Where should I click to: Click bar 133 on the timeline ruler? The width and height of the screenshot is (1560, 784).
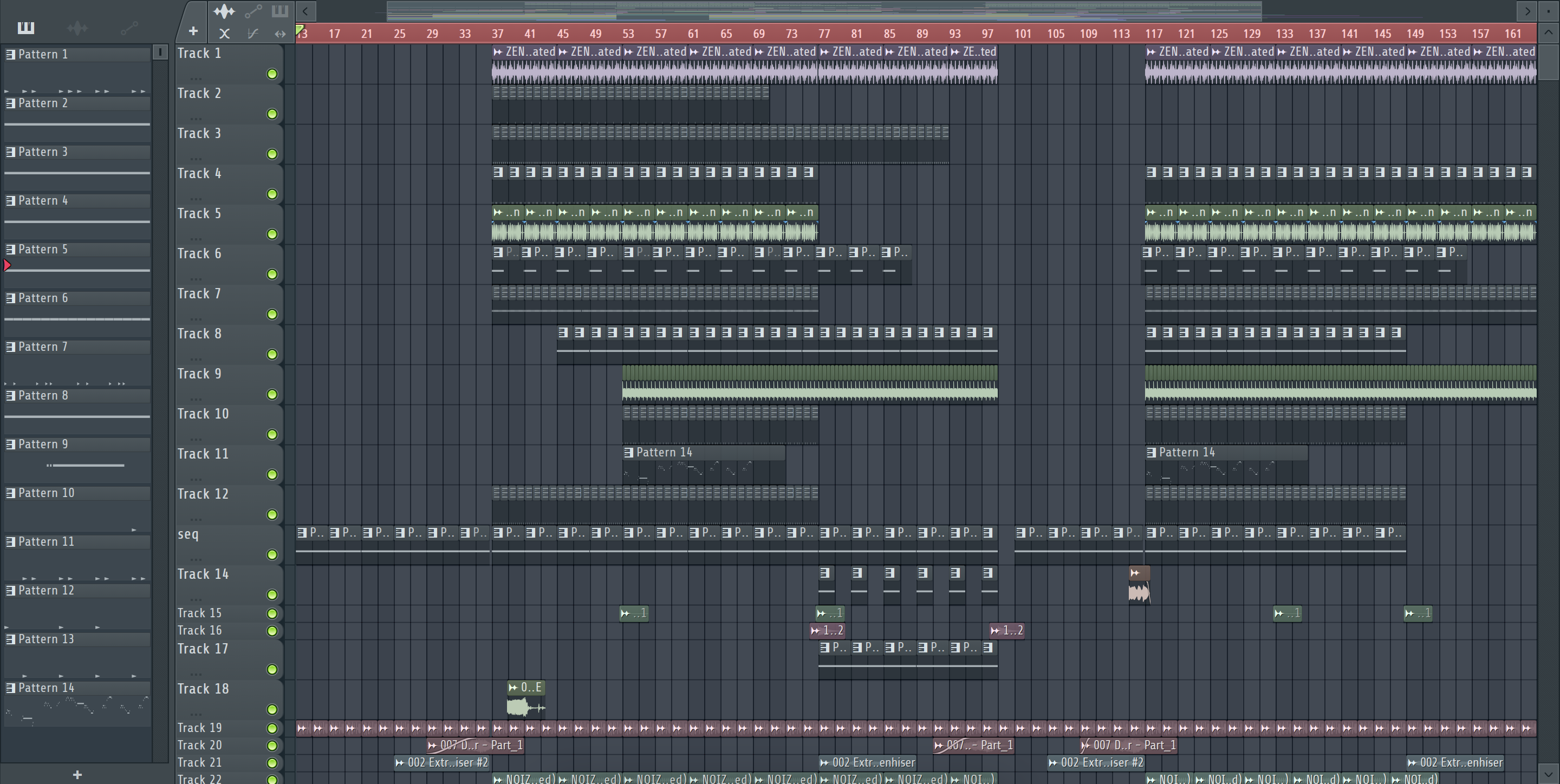(x=1284, y=34)
